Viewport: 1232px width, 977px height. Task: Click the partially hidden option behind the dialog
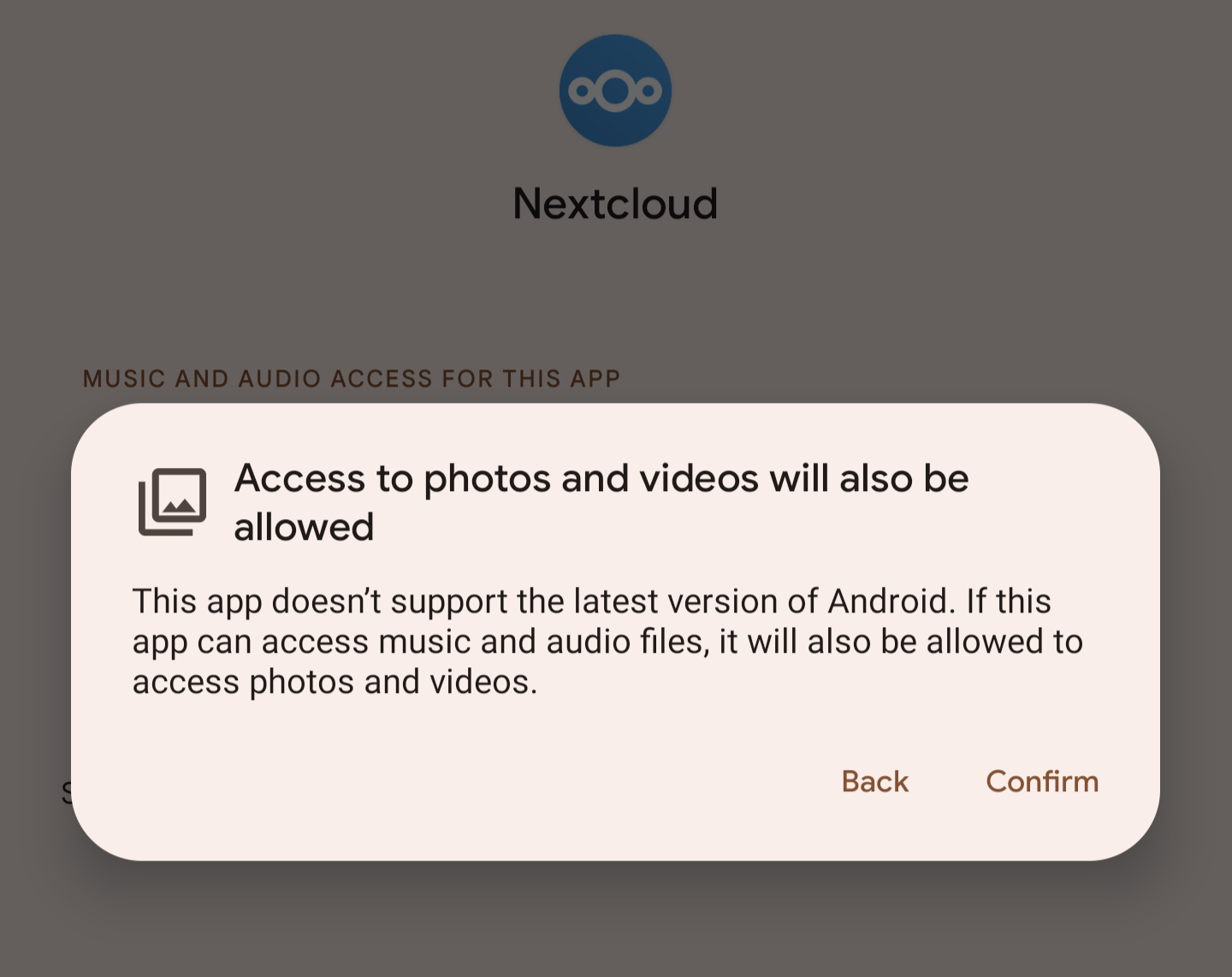[67, 793]
